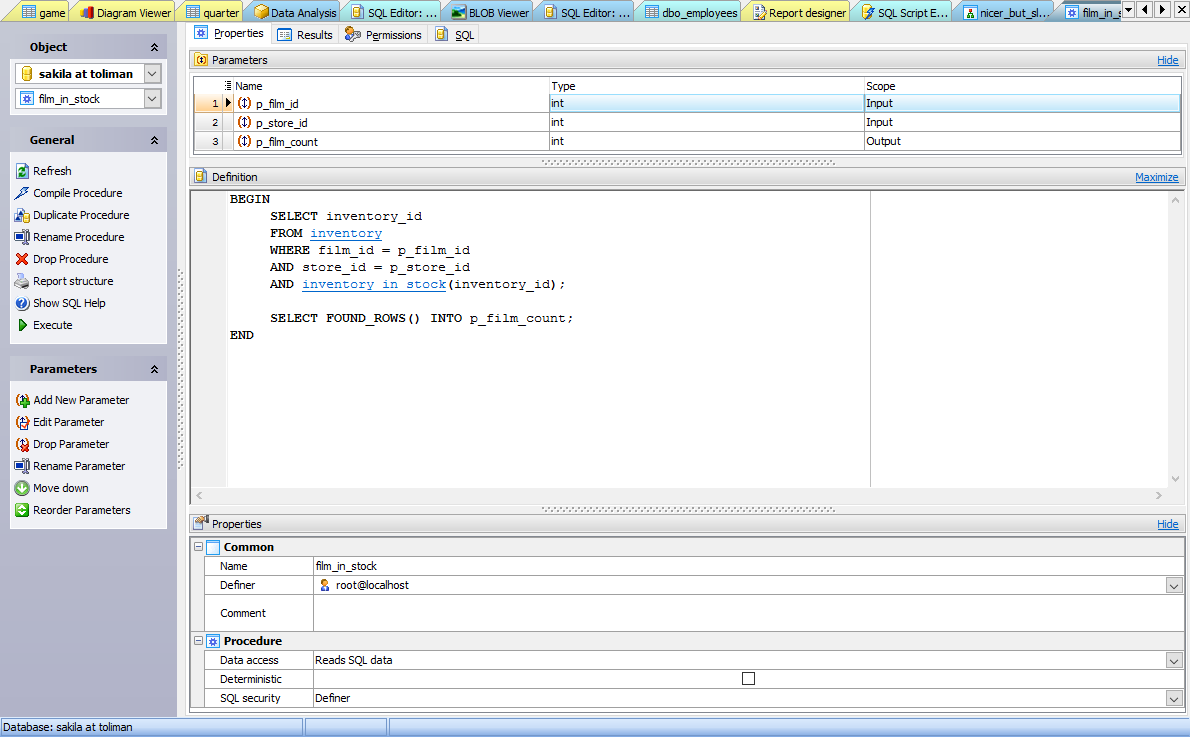This screenshot has height=737, width=1190.
Task: Open the film_in_stock object dropdown
Action: [152, 99]
